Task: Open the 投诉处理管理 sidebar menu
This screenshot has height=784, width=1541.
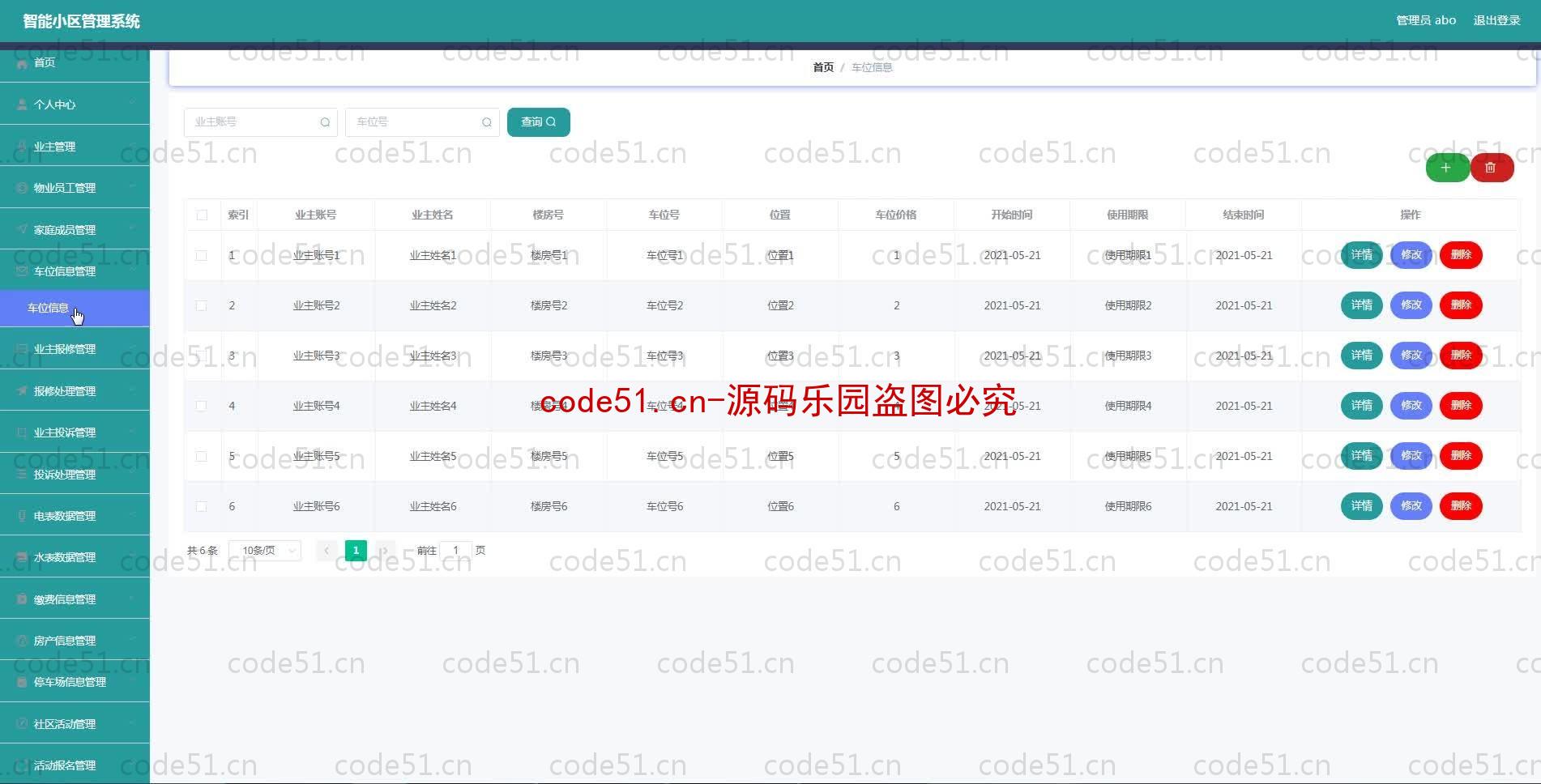Action: click(75, 474)
